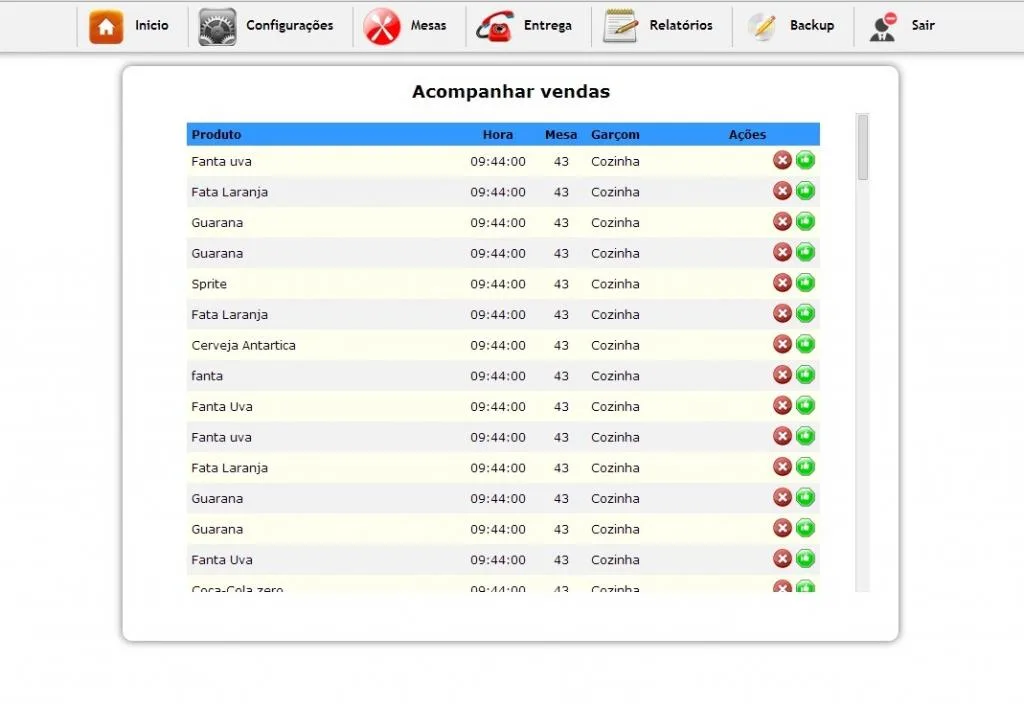Cancel the Cerveja Antartica order

[782, 344]
